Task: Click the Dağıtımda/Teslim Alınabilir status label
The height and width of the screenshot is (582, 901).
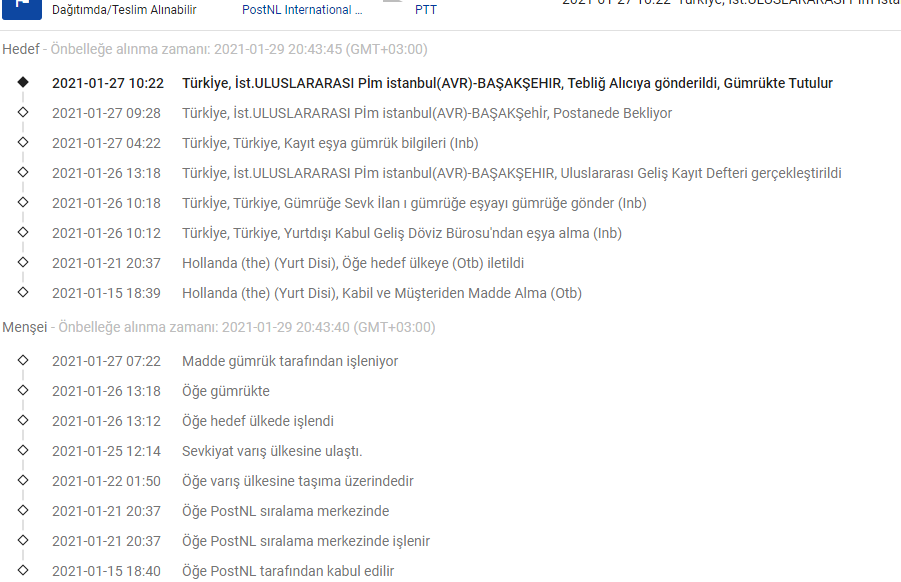Action: [x=124, y=10]
